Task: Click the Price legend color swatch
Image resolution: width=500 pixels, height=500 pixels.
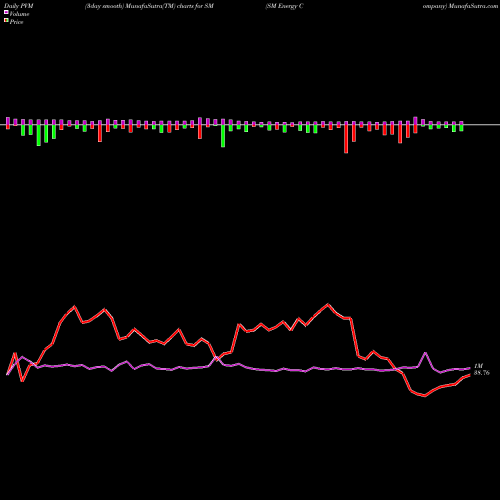Action: tap(6, 21)
